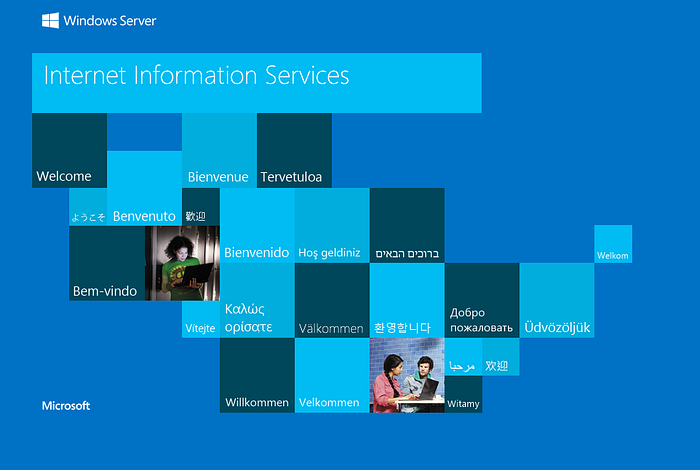Select the Velkommen tile
This screenshot has width=700, height=470.
point(332,375)
